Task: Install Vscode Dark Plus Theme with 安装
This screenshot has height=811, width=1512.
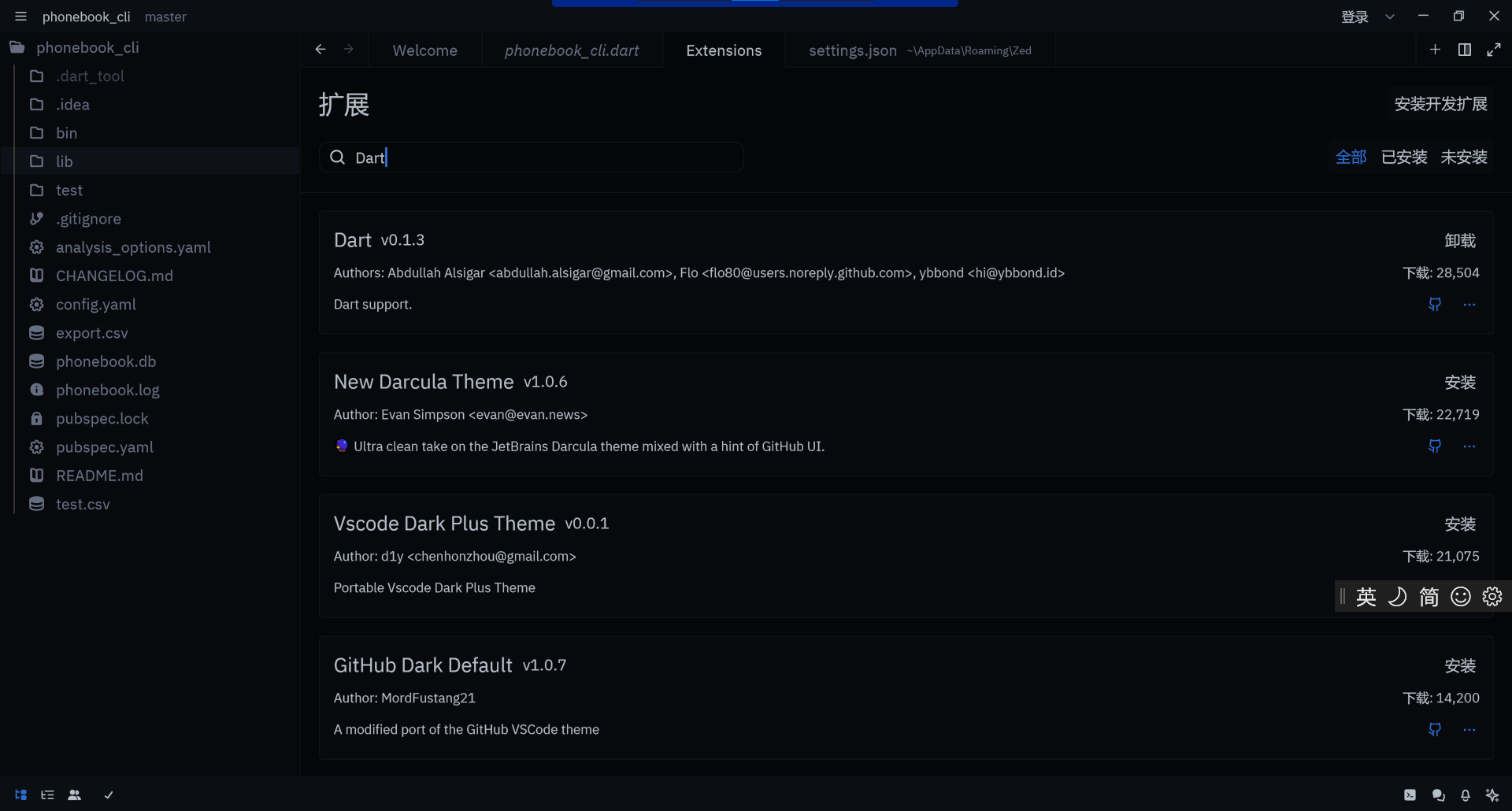Action: (x=1460, y=524)
